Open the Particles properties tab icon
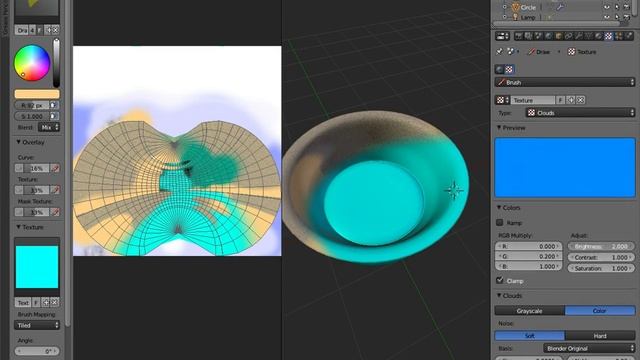 [x=618, y=36]
